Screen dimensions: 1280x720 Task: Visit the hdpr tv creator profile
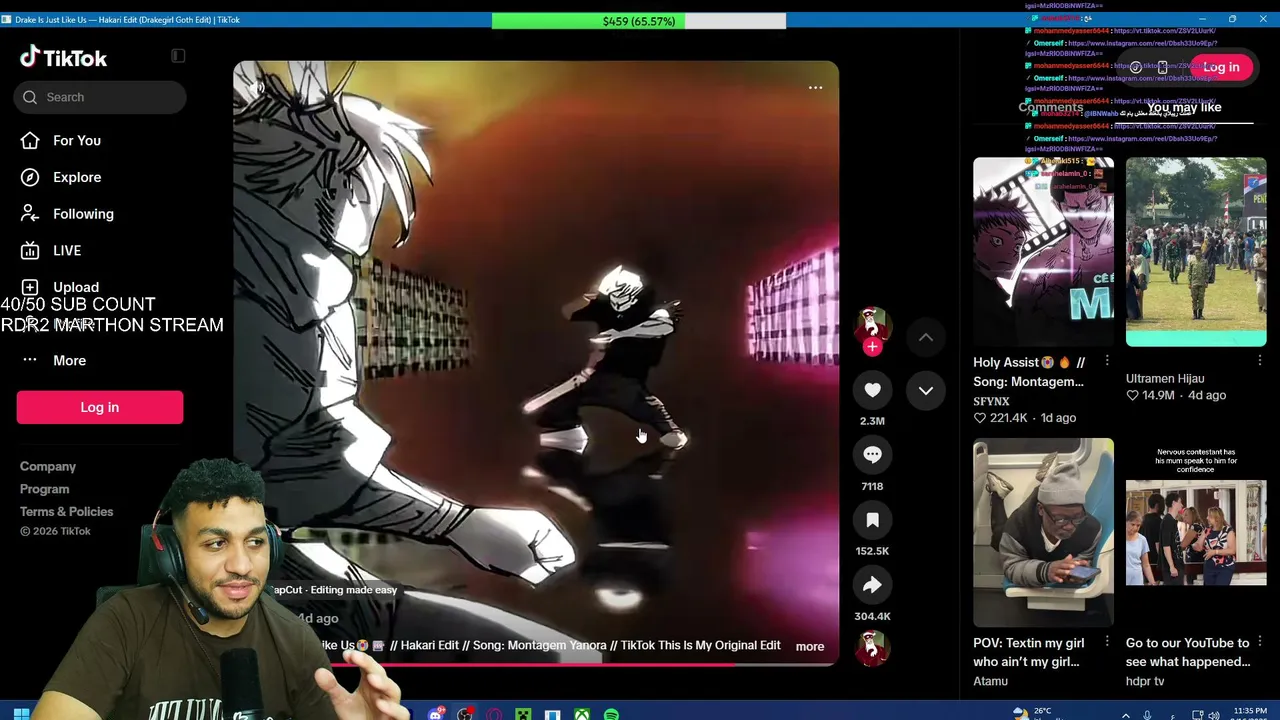pos(1145,681)
